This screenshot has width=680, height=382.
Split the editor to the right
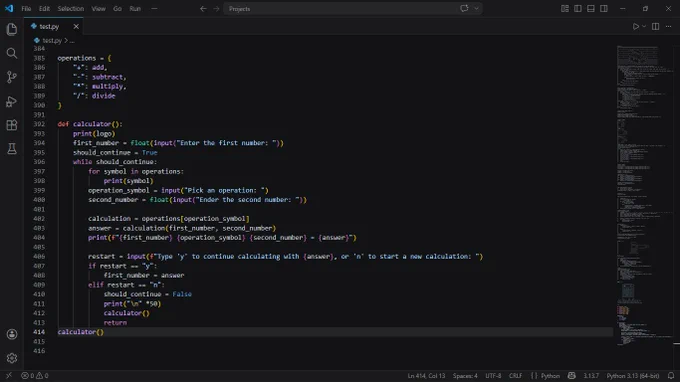click(x=655, y=26)
